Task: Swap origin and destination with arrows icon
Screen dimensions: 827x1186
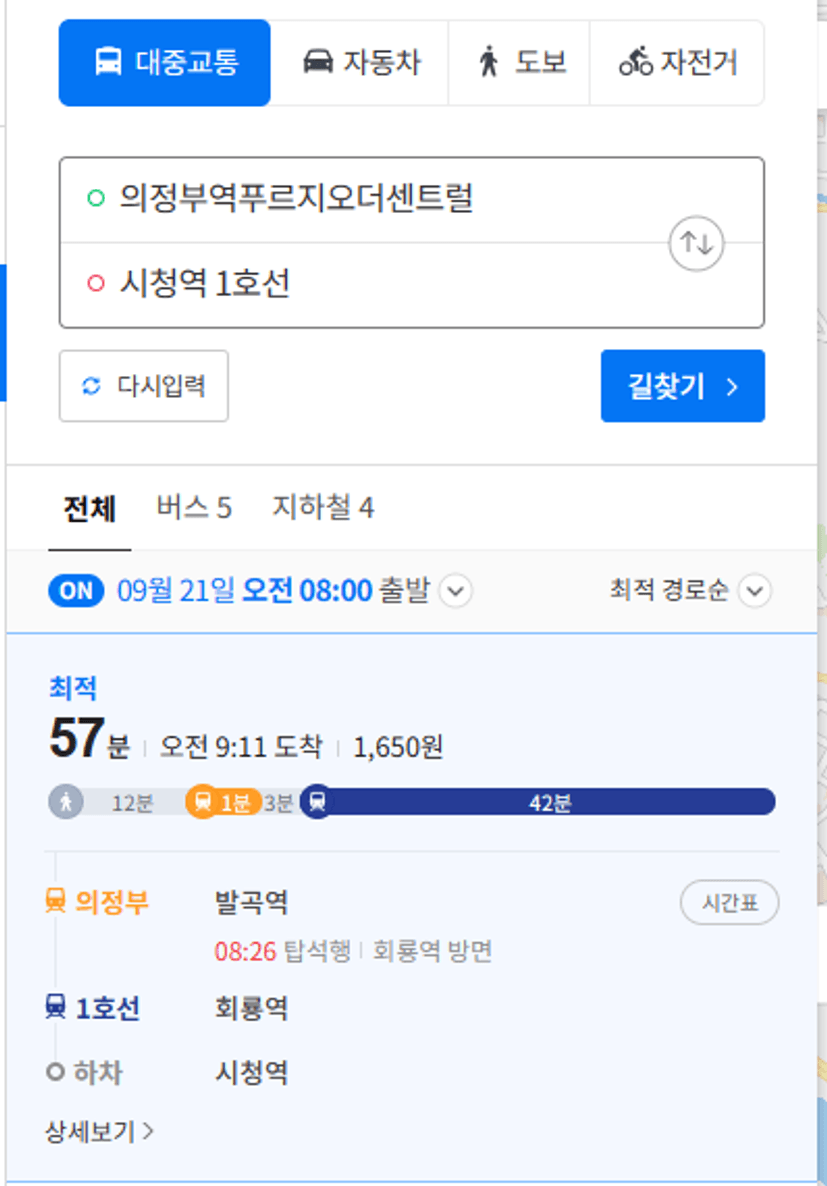Action: (696, 243)
